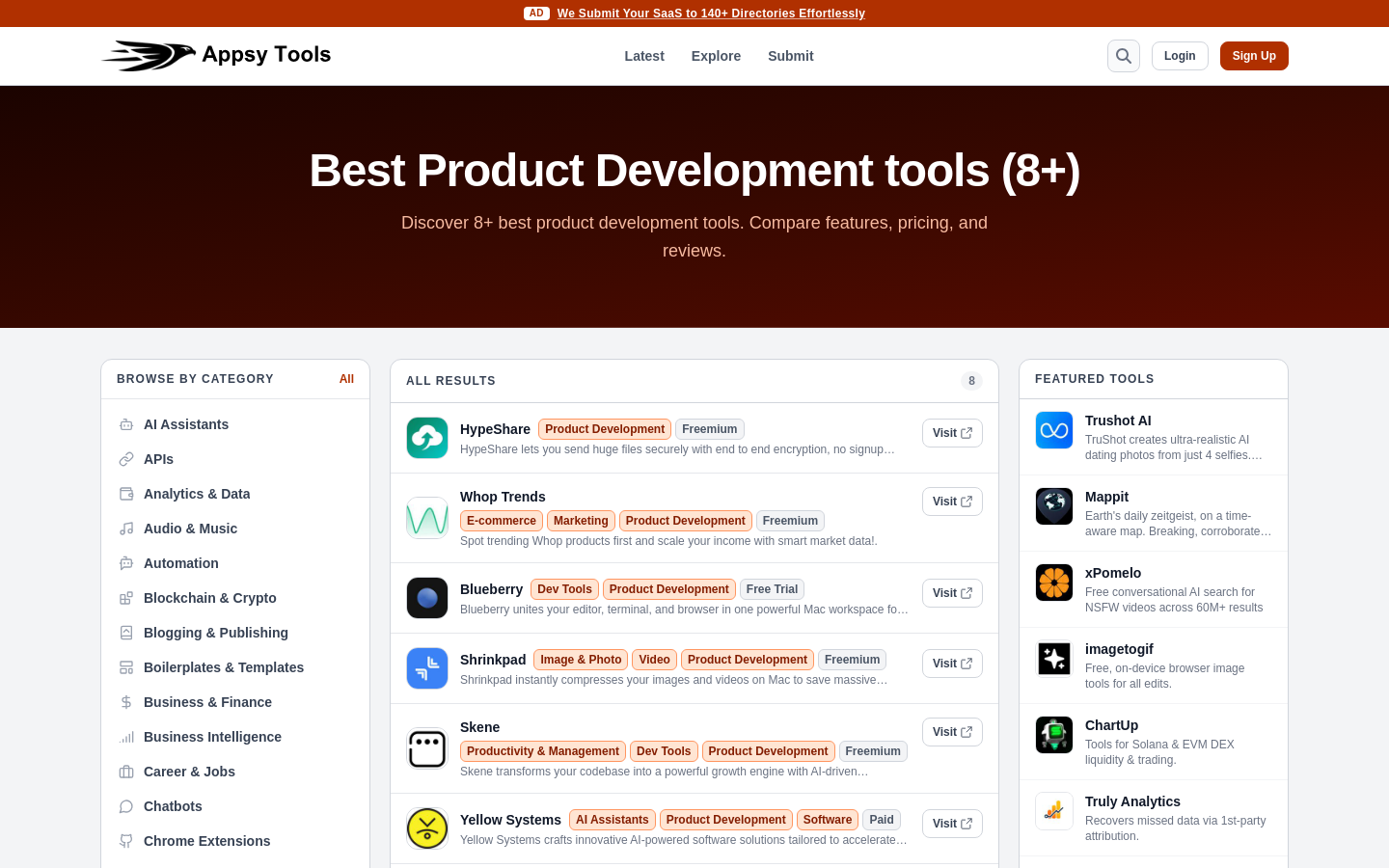Click the Trushot AI icon

(x=1054, y=430)
